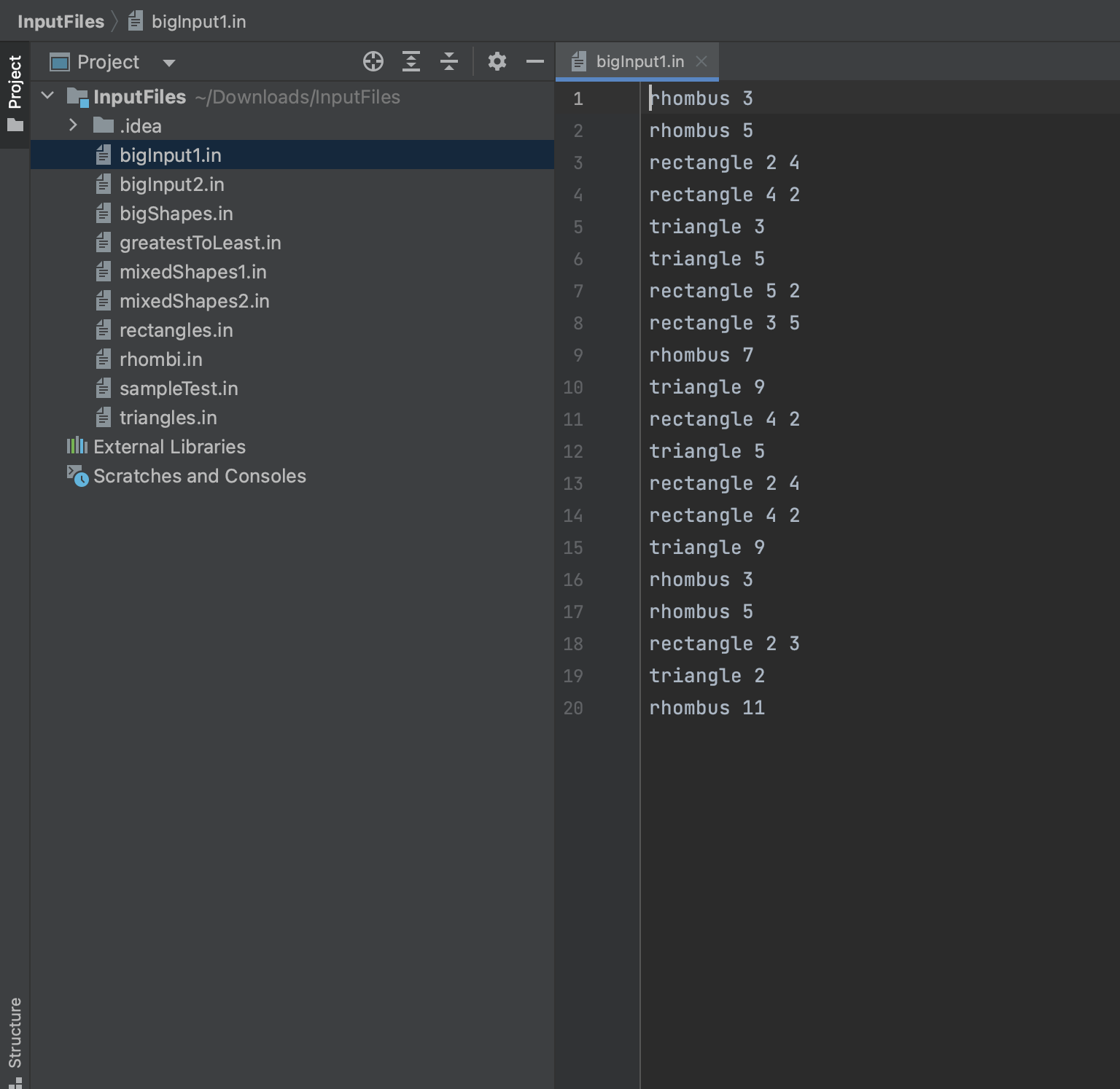1120x1089 pixels.
Task: Click bigInput1.in in the breadcrumb bar
Action: 198,21
